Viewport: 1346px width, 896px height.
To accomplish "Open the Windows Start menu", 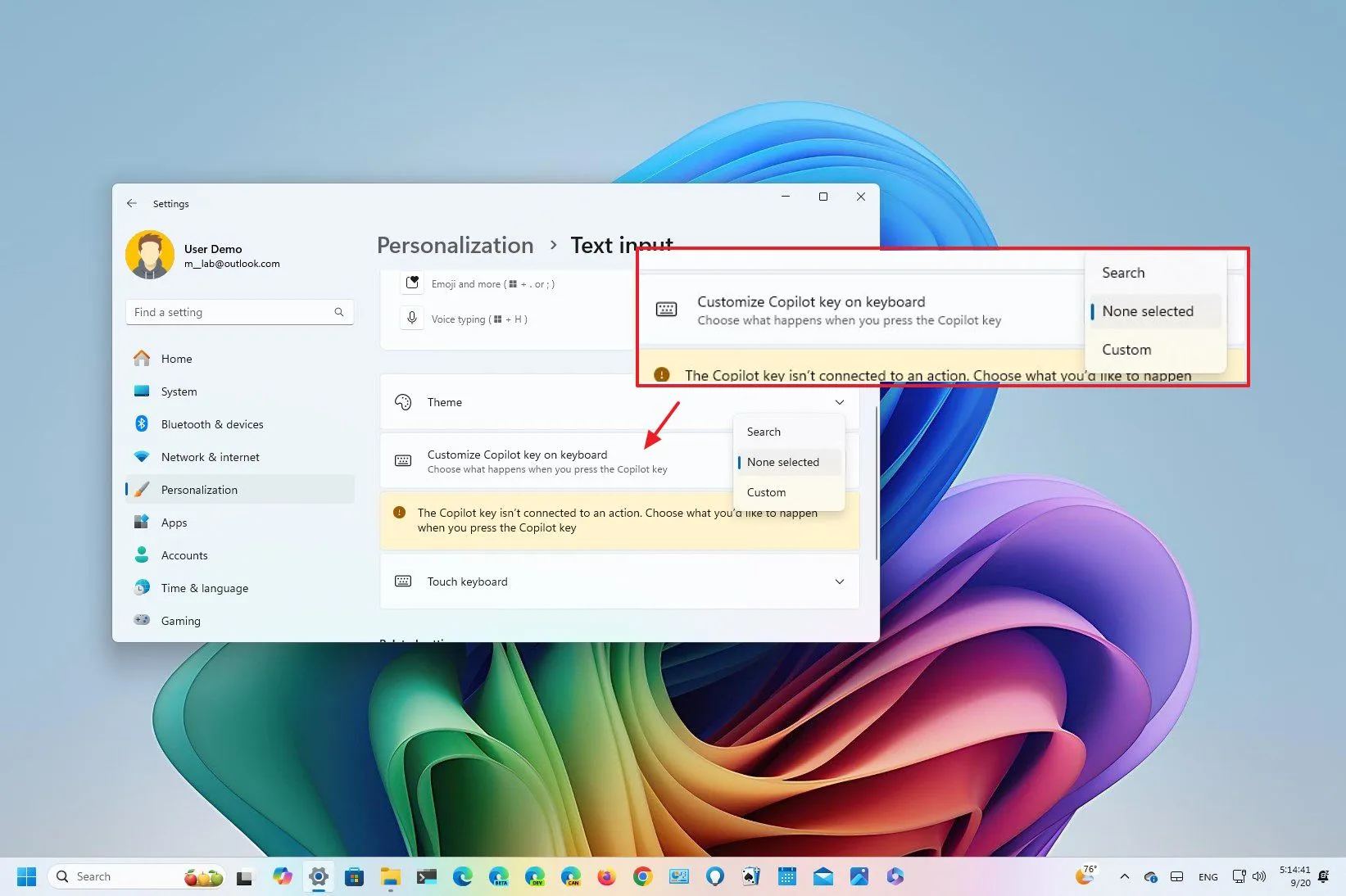I will click(26, 876).
